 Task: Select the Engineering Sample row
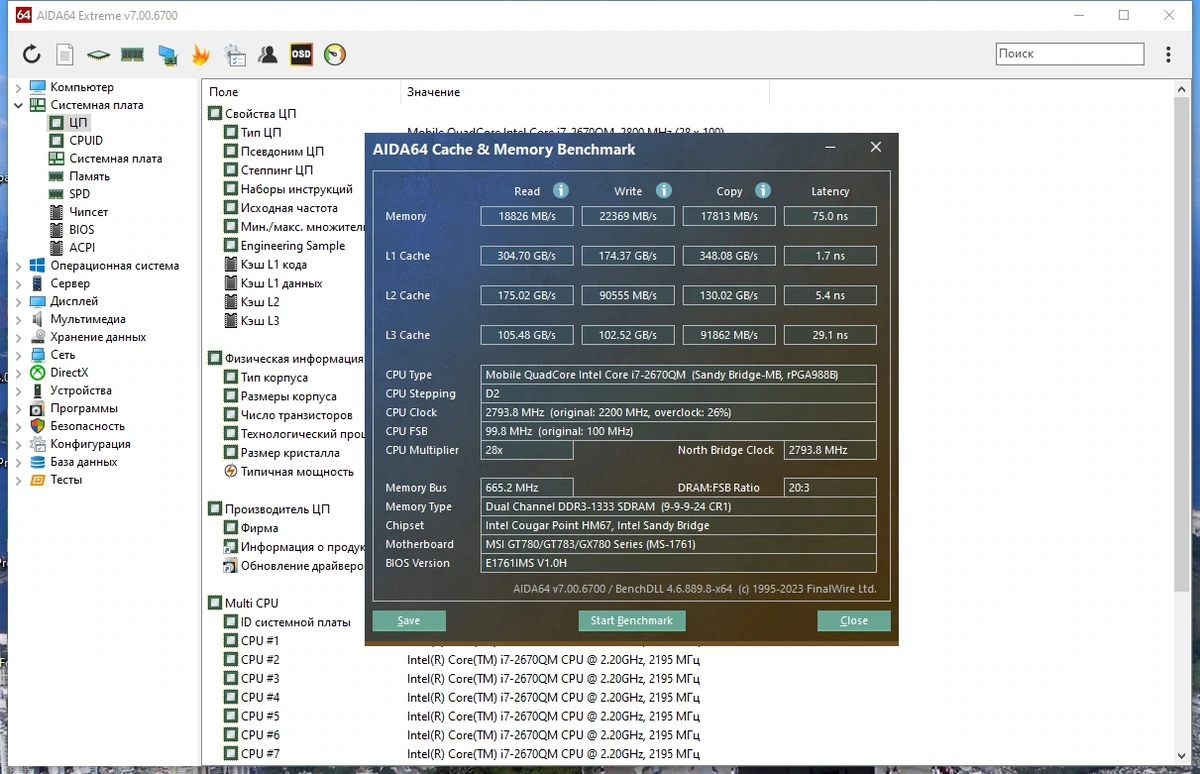pos(292,246)
